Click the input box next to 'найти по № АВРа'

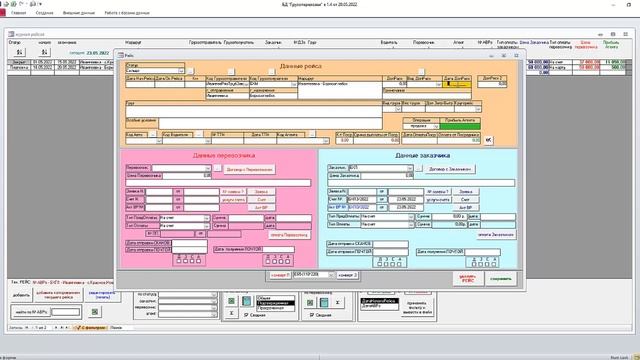click(66, 312)
